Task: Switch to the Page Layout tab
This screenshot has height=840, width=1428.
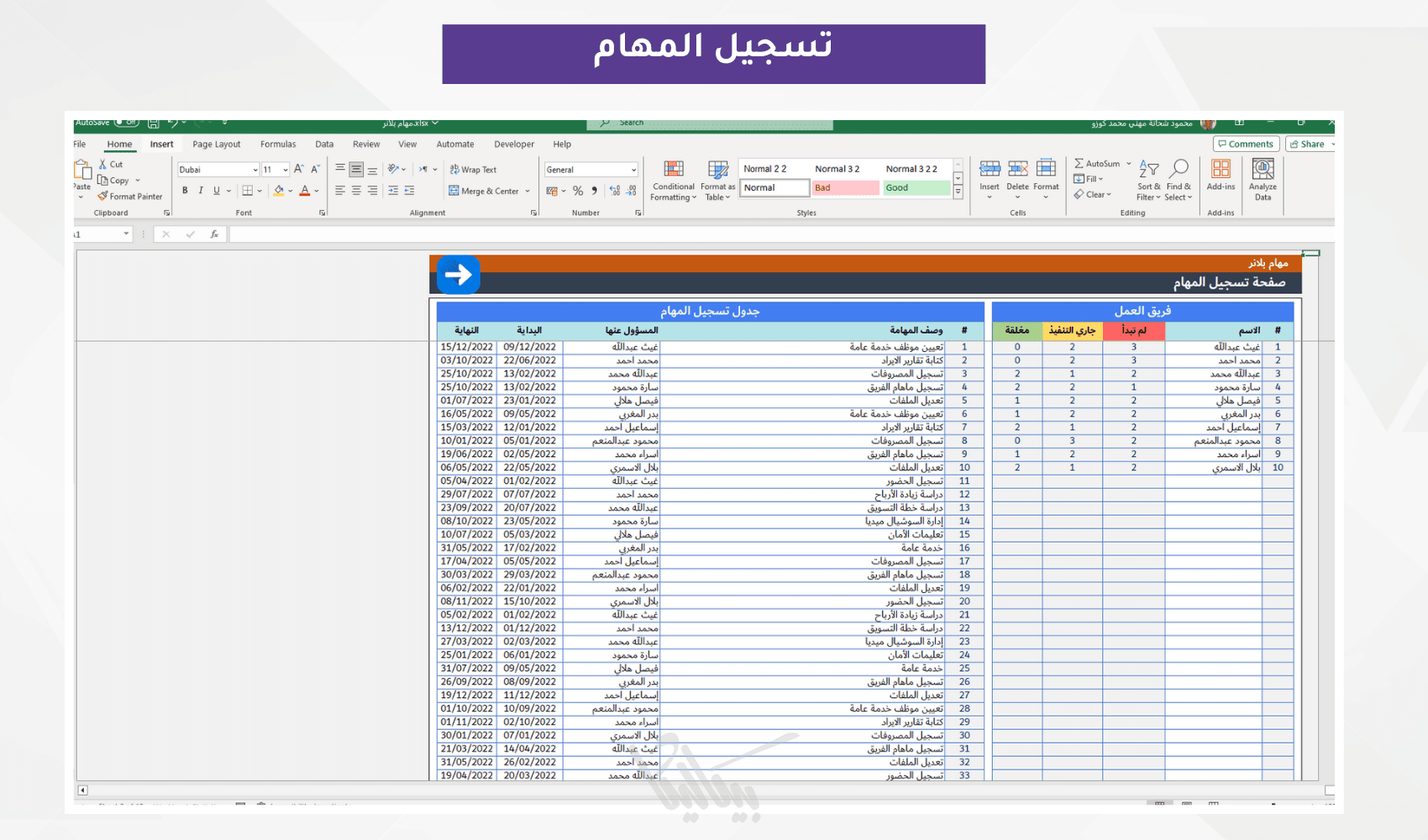Action: tap(216, 144)
